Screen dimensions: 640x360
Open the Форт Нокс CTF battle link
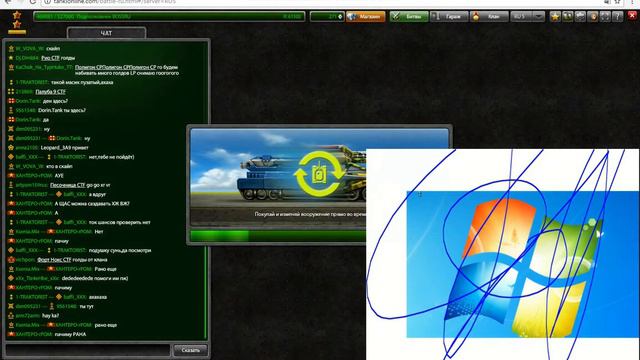[x=54, y=260]
